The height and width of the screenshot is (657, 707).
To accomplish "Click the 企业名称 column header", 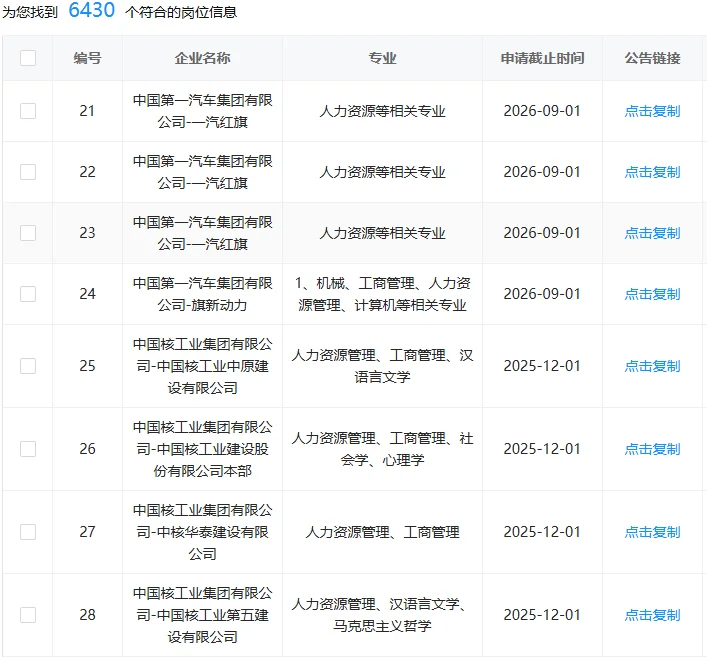I will pos(202,58).
